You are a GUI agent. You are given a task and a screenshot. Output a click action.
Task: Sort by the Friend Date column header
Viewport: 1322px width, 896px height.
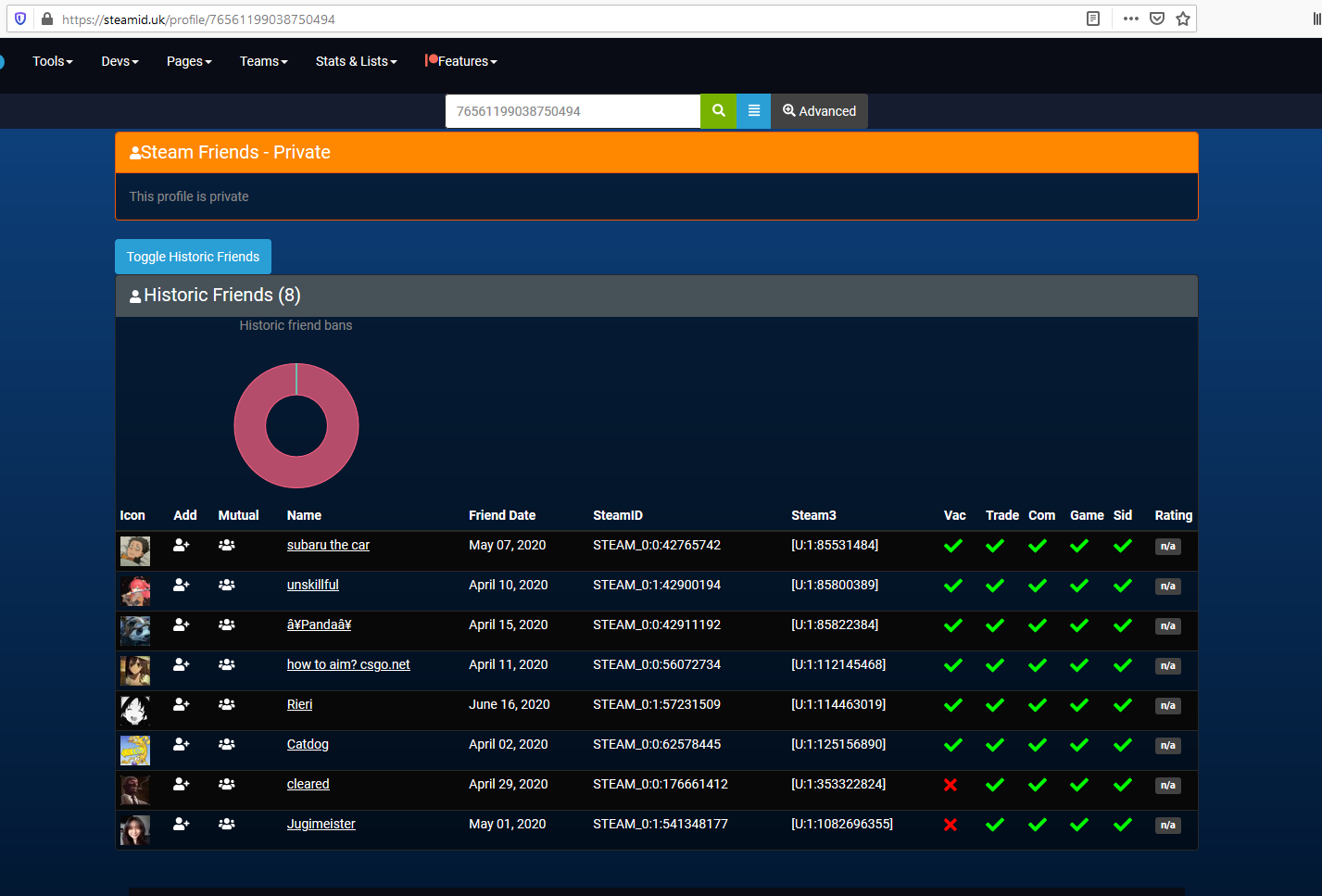(x=502, y=515)
